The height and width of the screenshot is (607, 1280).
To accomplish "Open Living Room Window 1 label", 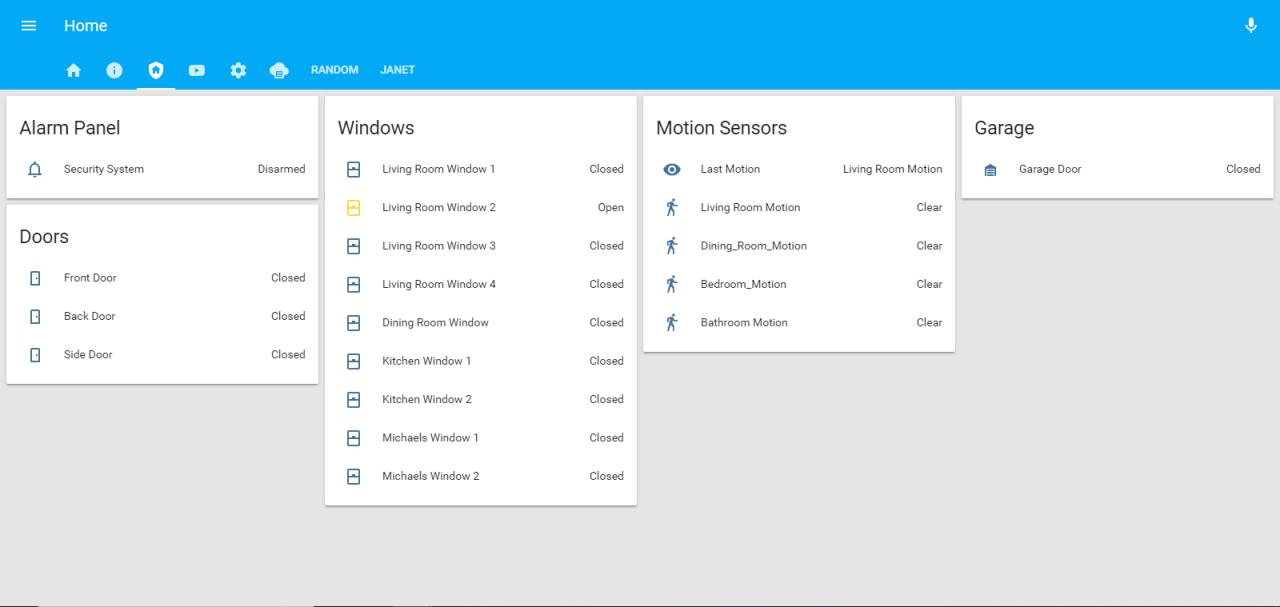I will [x=438, y=169].
